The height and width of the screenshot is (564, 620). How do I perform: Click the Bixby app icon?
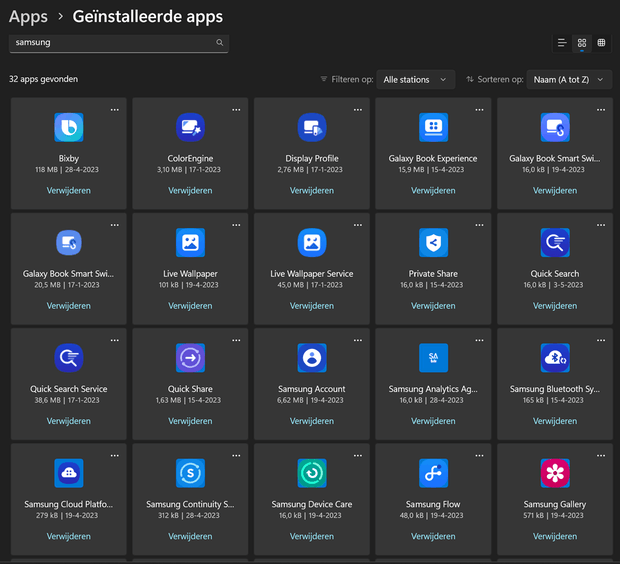pos(69,127)
